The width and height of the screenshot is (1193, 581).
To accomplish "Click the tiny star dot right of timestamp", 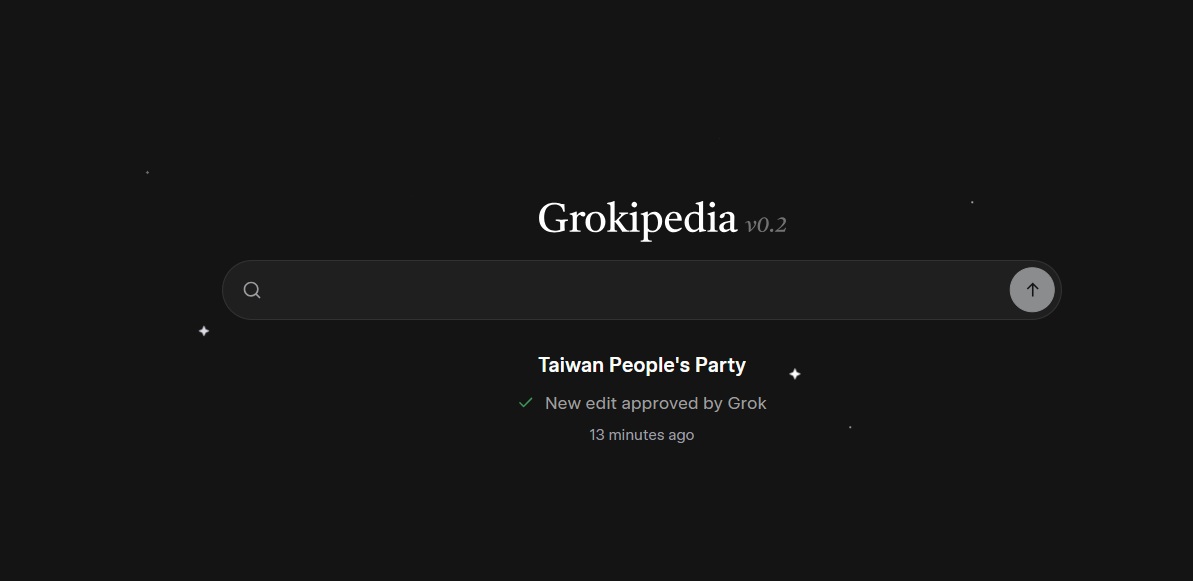I will click(850, 427).
